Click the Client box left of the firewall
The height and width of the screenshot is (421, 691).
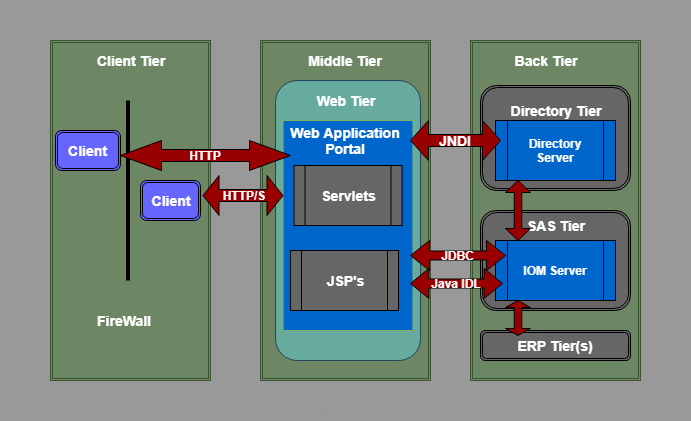tap(88, 150)
